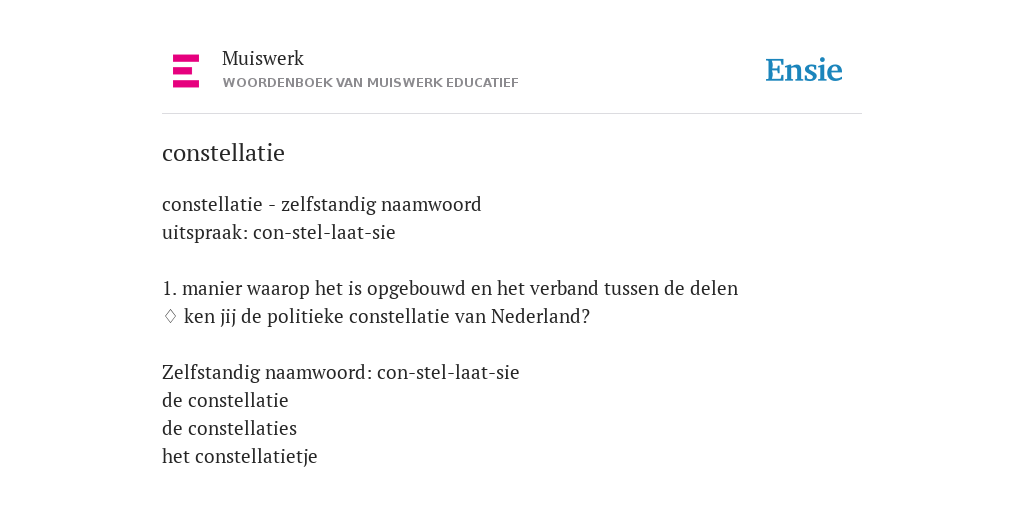Click the line 'constellatie - zelfstandig naamwoord'
The width and height of the screenshot is (1024, 512).
click(321, 204)
